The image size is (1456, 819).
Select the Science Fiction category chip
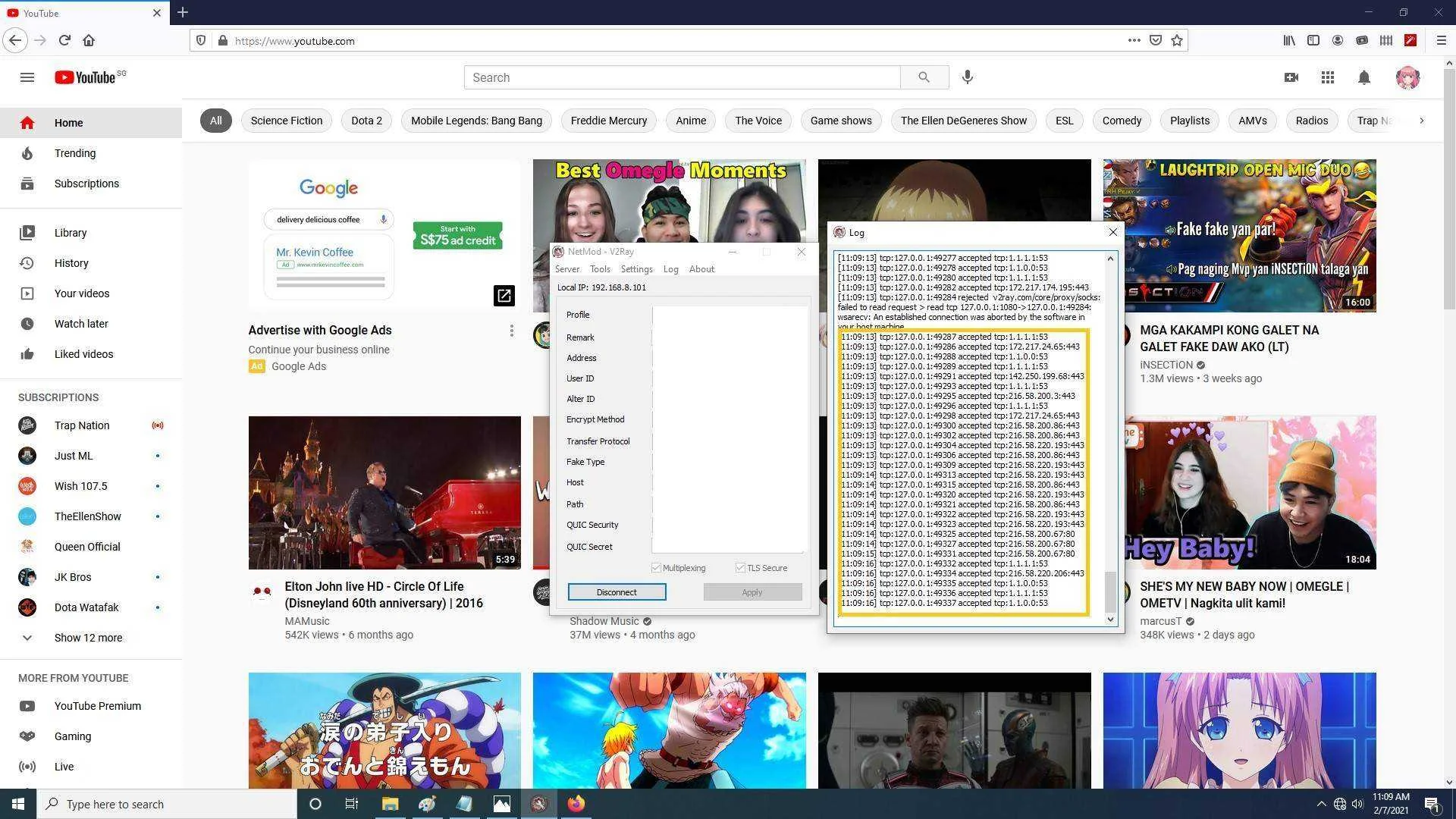[287, 121]
